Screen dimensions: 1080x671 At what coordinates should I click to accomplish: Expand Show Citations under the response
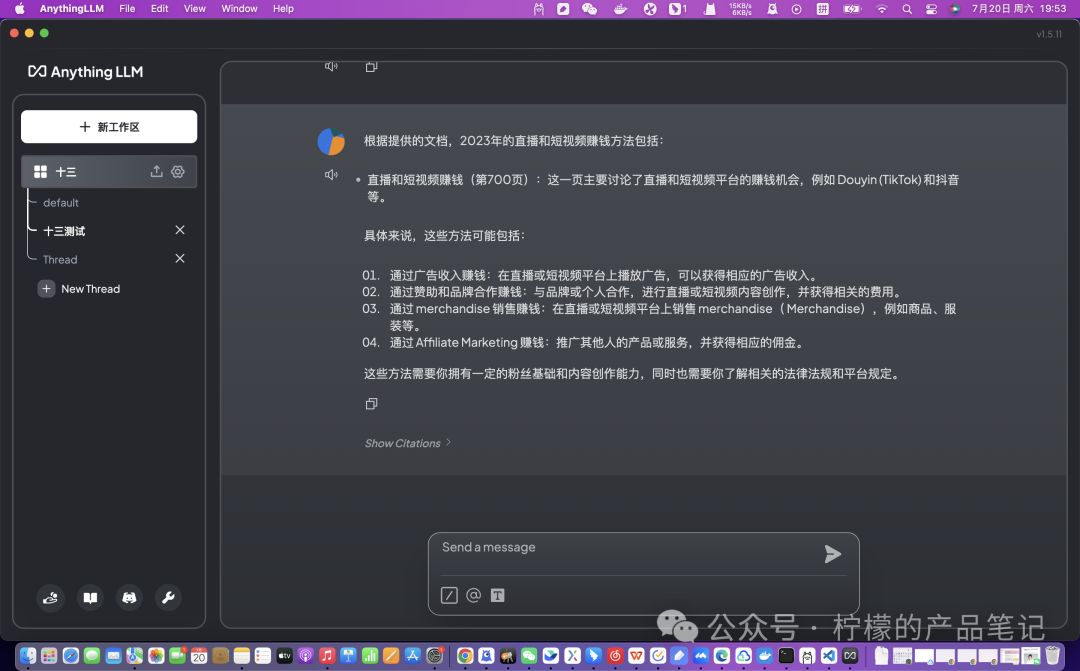click(404, 443)
